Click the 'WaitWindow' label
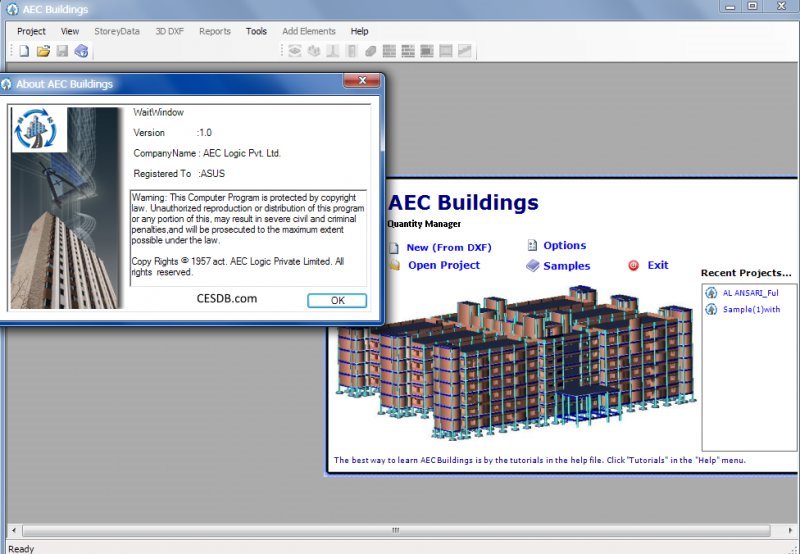Screen dimensions: 800x554 (x=158, y=112)
